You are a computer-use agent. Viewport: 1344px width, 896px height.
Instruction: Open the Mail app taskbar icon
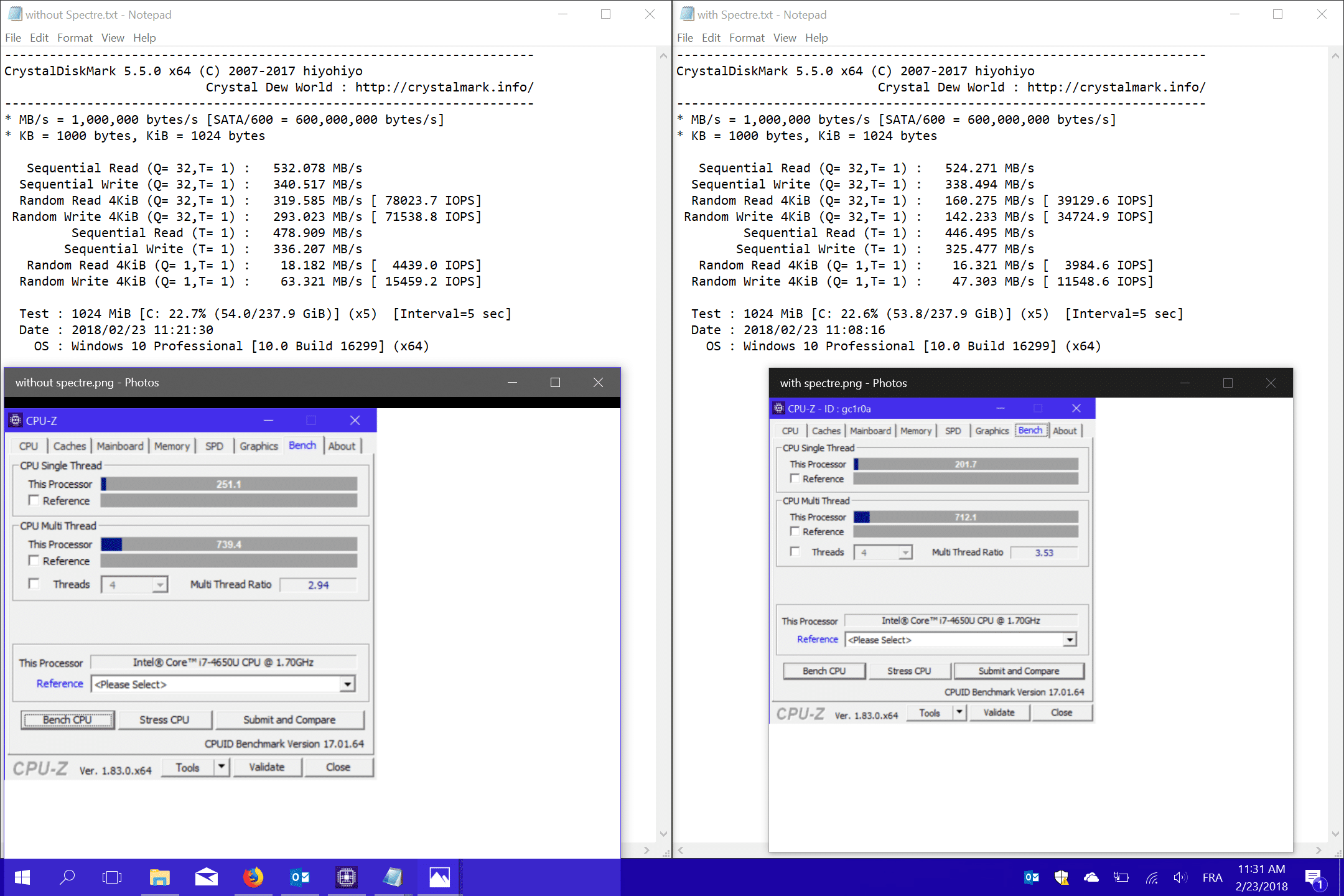[207, 877]
